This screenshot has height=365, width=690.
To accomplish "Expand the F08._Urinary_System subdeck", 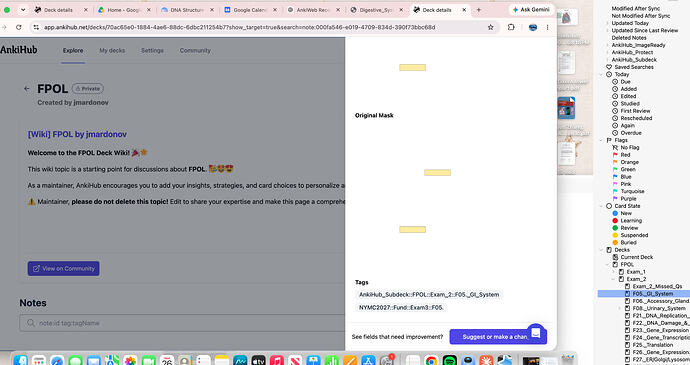I will pyautogui.click(x=620, y=308).
